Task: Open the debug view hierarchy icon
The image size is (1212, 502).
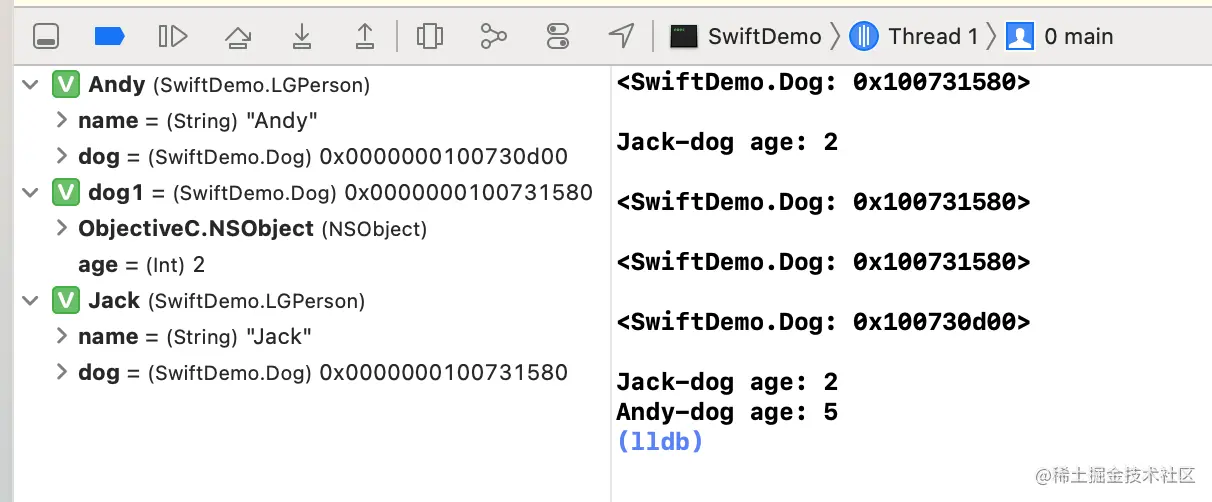Action: (430, 37)
